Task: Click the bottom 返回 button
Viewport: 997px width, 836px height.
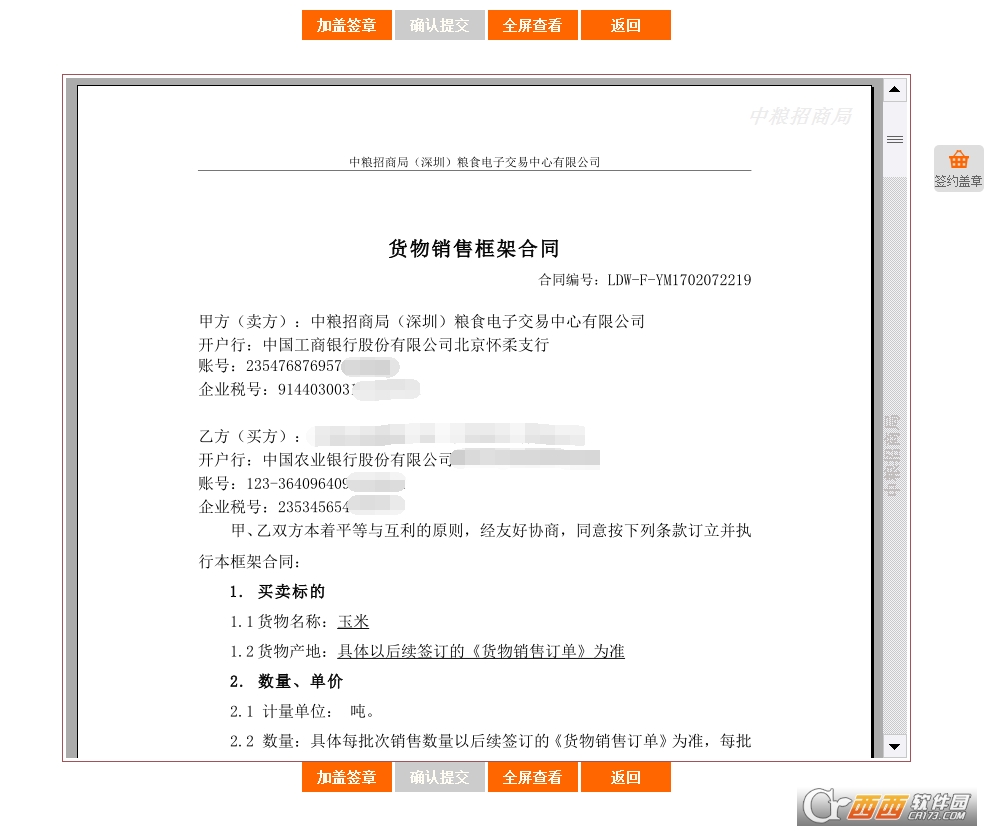Action: (x=626, y=777)
